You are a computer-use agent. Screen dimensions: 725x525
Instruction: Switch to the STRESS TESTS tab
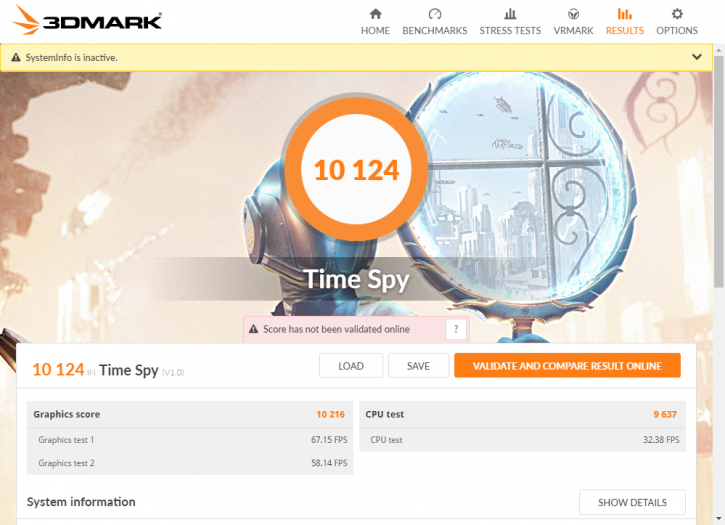tap(510, 31)
